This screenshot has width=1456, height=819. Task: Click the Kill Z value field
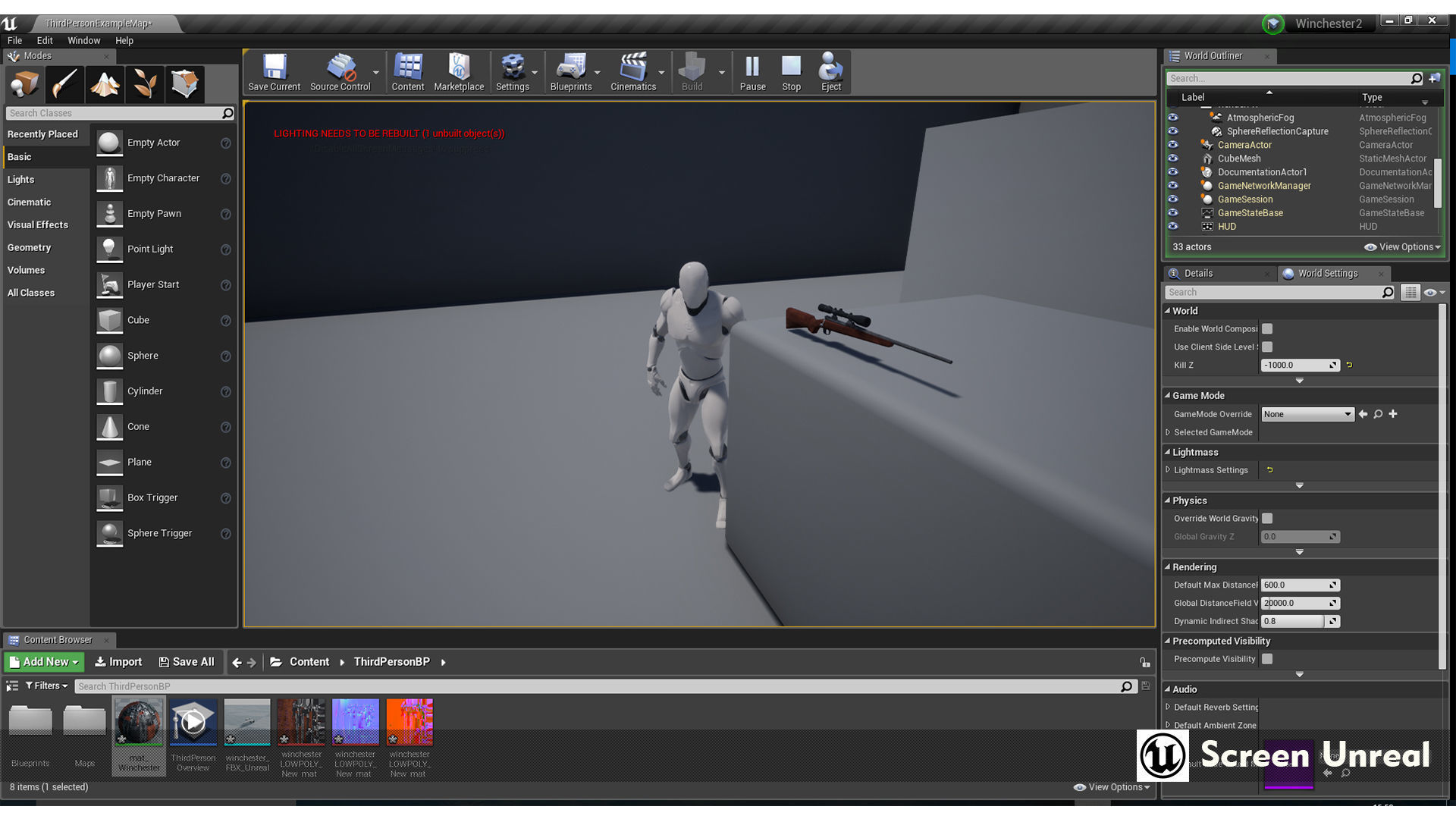1294,366
